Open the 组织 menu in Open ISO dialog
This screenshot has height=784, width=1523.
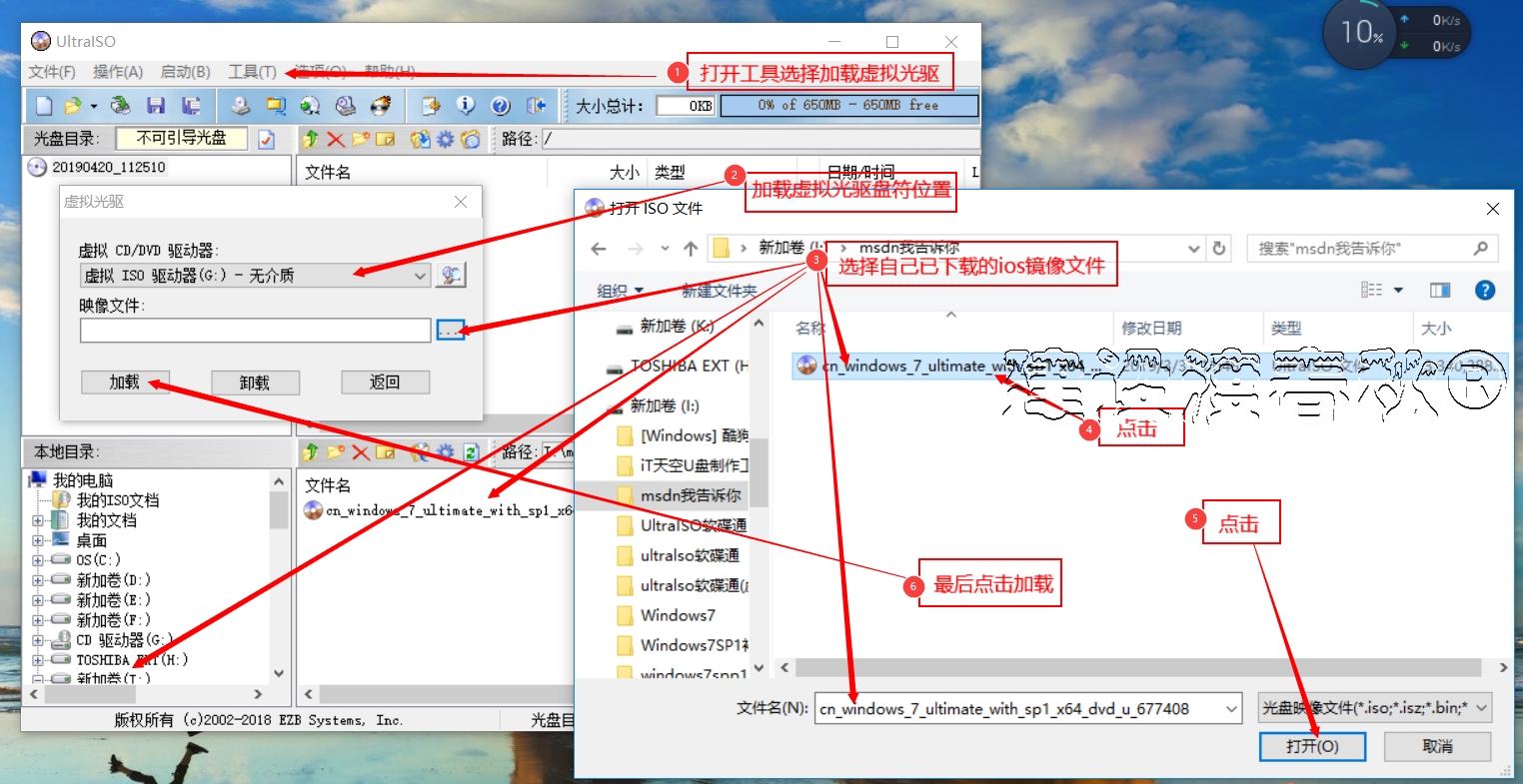(620, 291)
